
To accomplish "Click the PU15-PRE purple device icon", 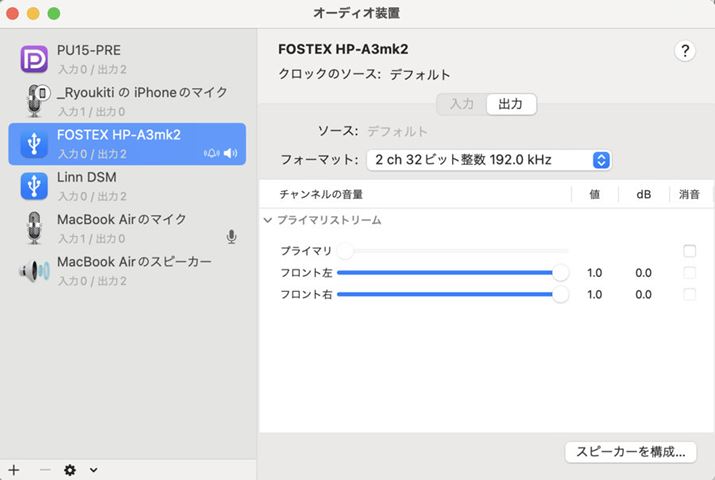I will 34,59.
